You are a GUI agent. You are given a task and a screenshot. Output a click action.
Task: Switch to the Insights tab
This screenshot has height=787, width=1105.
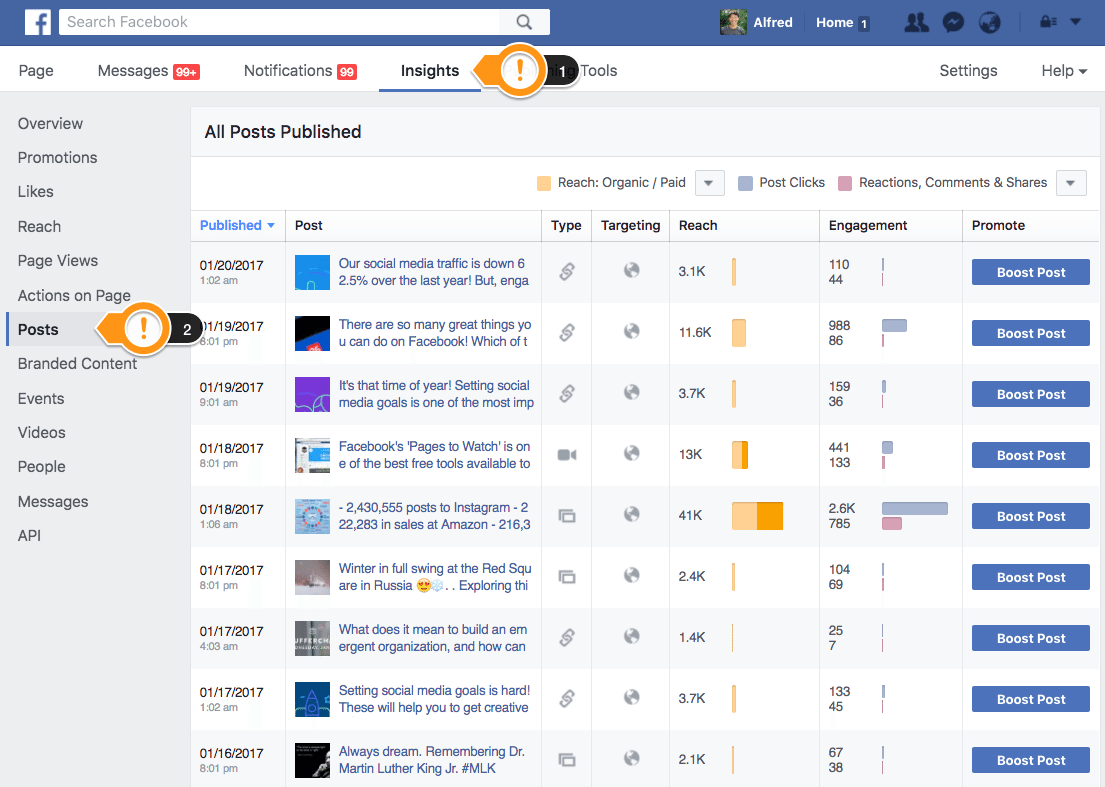[x=429, y=70]
